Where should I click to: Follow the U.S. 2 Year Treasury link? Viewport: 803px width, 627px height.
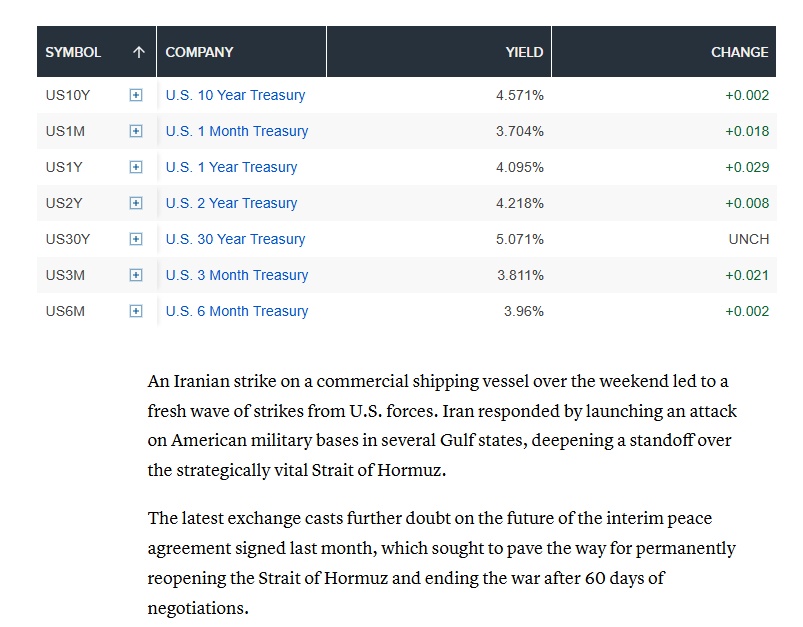click(x=231, y=203)
